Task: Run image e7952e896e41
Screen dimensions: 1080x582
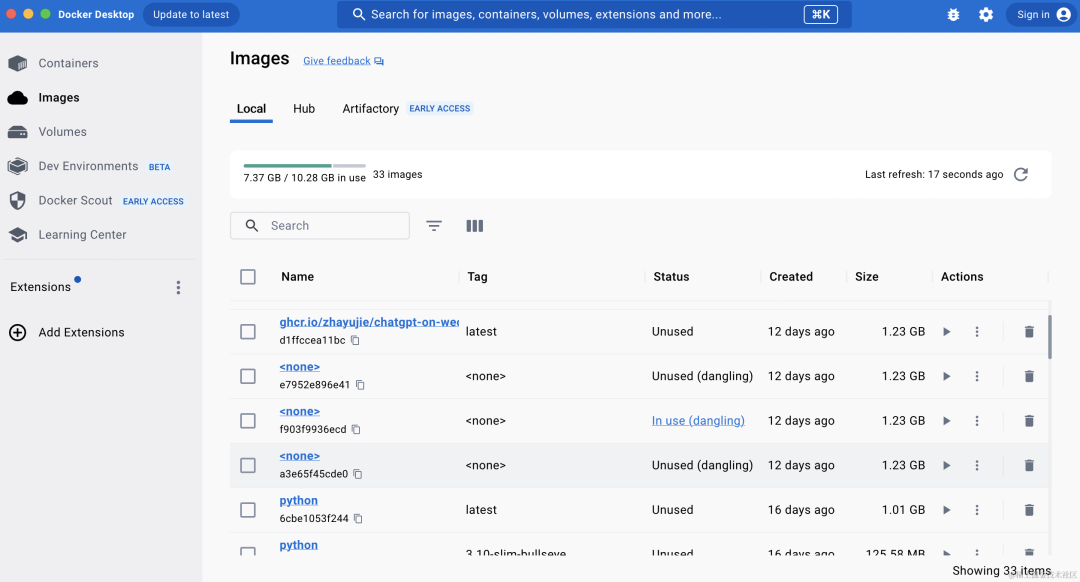Action: point(946,377)
